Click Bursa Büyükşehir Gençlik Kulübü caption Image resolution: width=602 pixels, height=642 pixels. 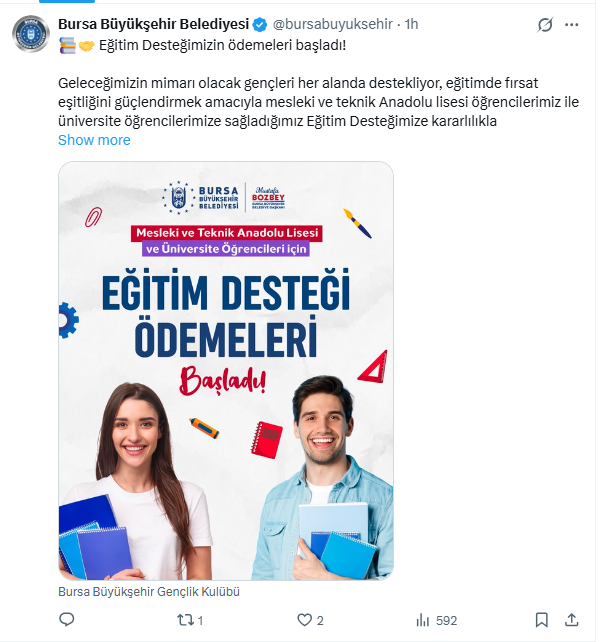149,592
